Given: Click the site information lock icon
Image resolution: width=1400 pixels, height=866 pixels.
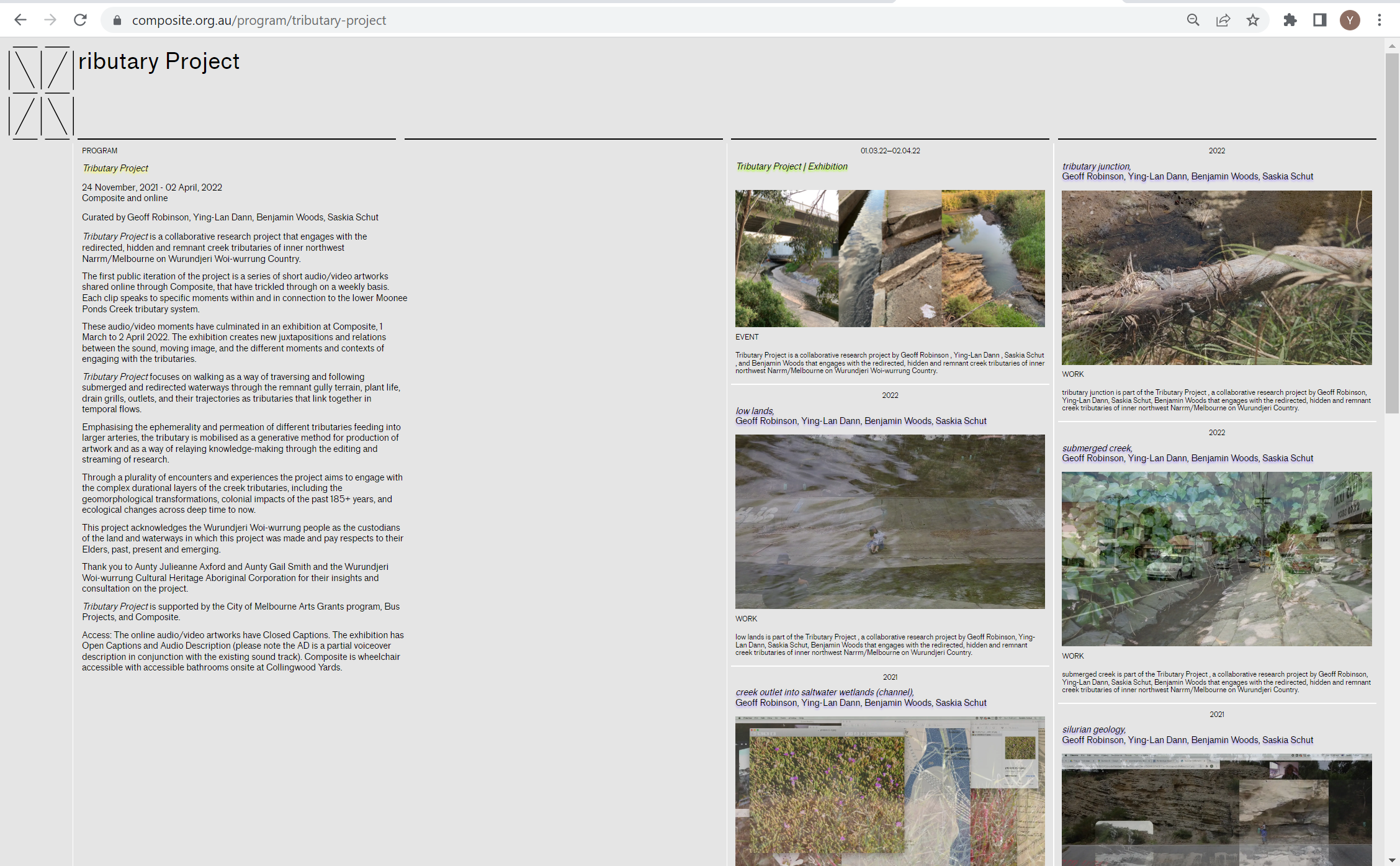Looking at the screenshot, I should pos(117,20).
